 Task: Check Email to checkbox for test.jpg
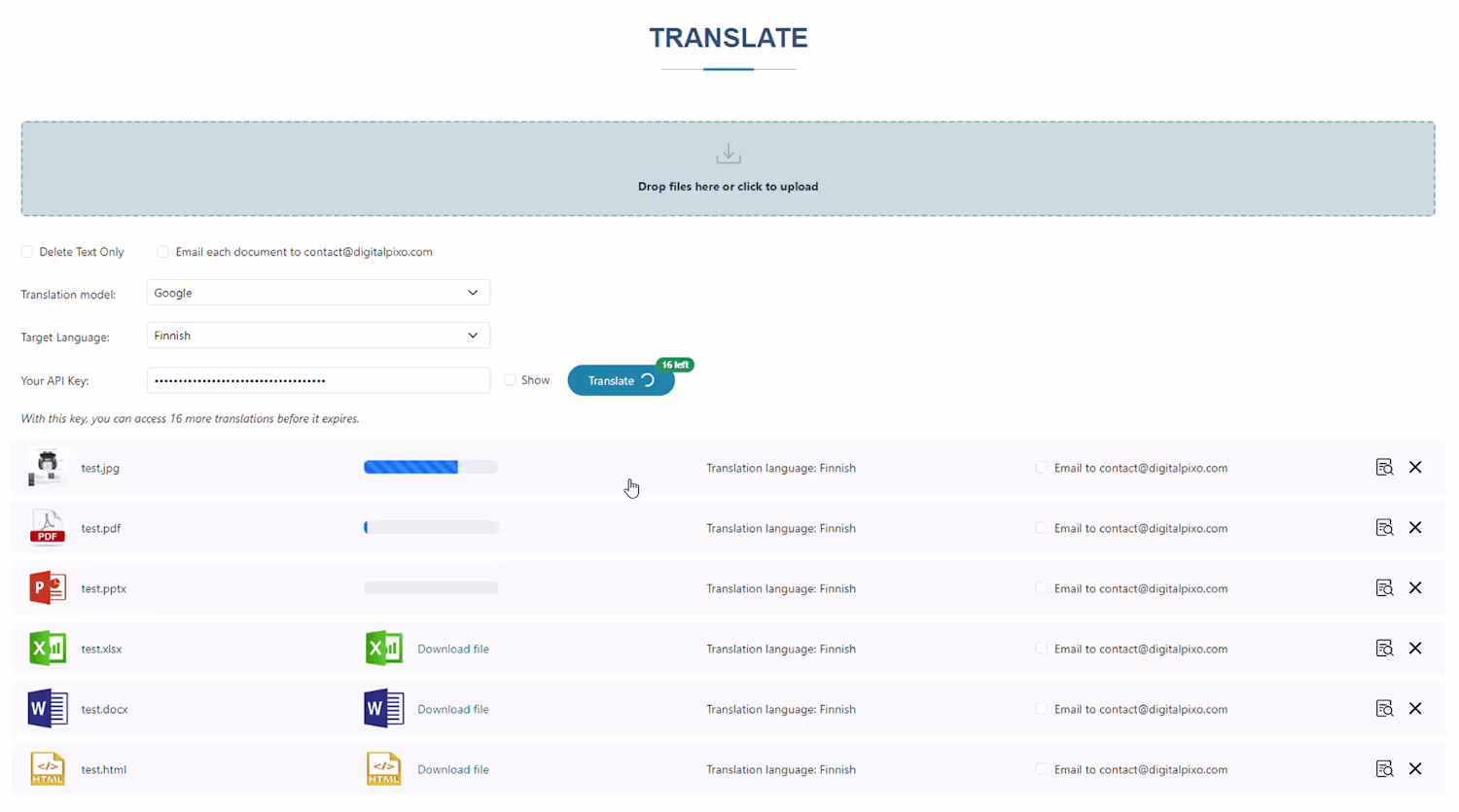pyautogui.click(x=1041, y=468)
